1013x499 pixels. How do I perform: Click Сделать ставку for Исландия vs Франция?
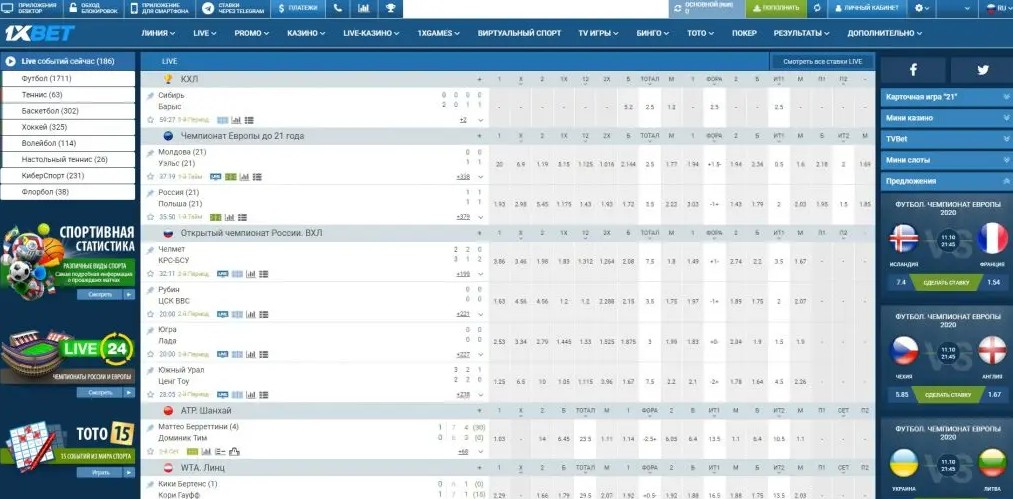point(946,282)
